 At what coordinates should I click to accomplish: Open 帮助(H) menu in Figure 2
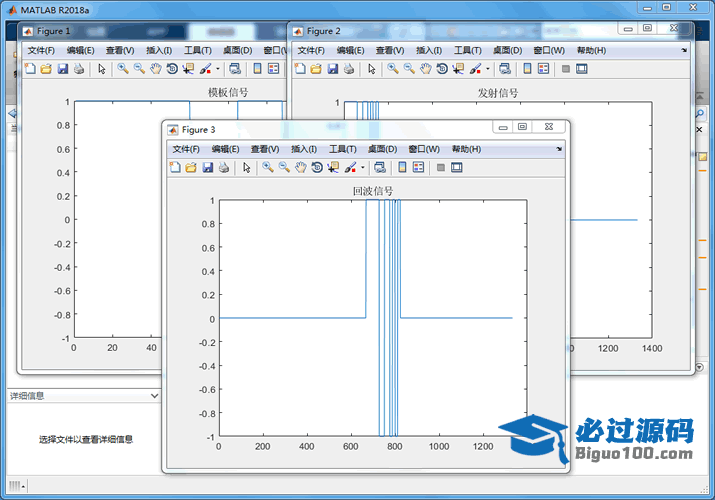(x=591, y=50)
